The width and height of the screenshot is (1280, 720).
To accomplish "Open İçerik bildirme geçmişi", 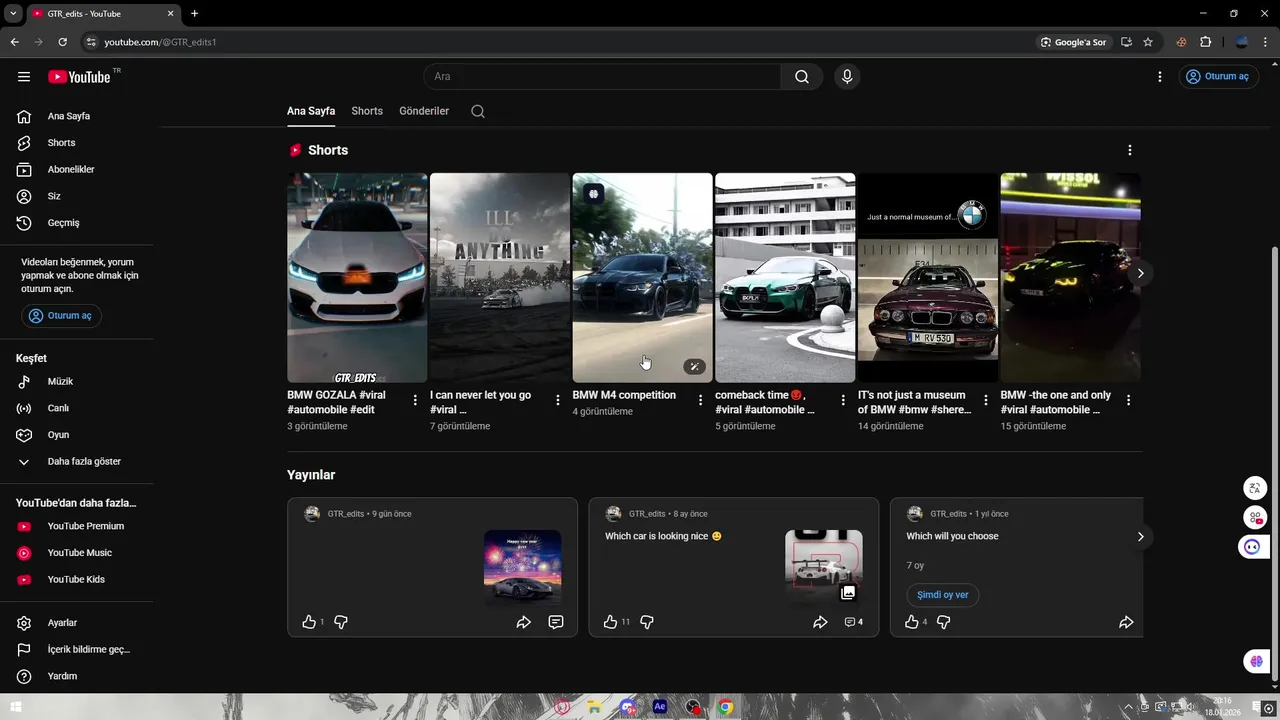I will [x=77, y=650].
